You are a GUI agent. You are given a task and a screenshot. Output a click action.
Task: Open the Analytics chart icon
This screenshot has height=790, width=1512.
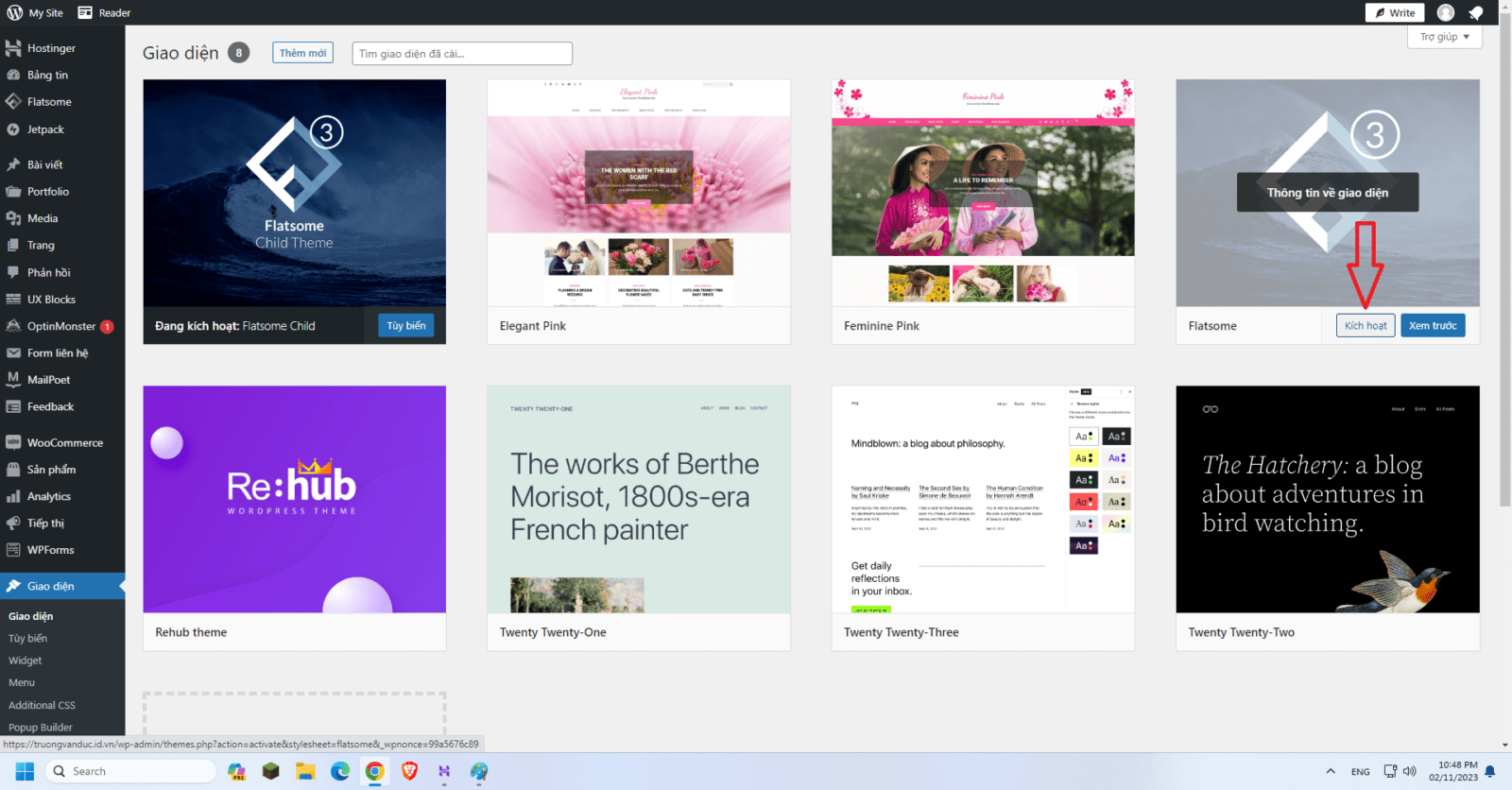click(x=13, y=496)
